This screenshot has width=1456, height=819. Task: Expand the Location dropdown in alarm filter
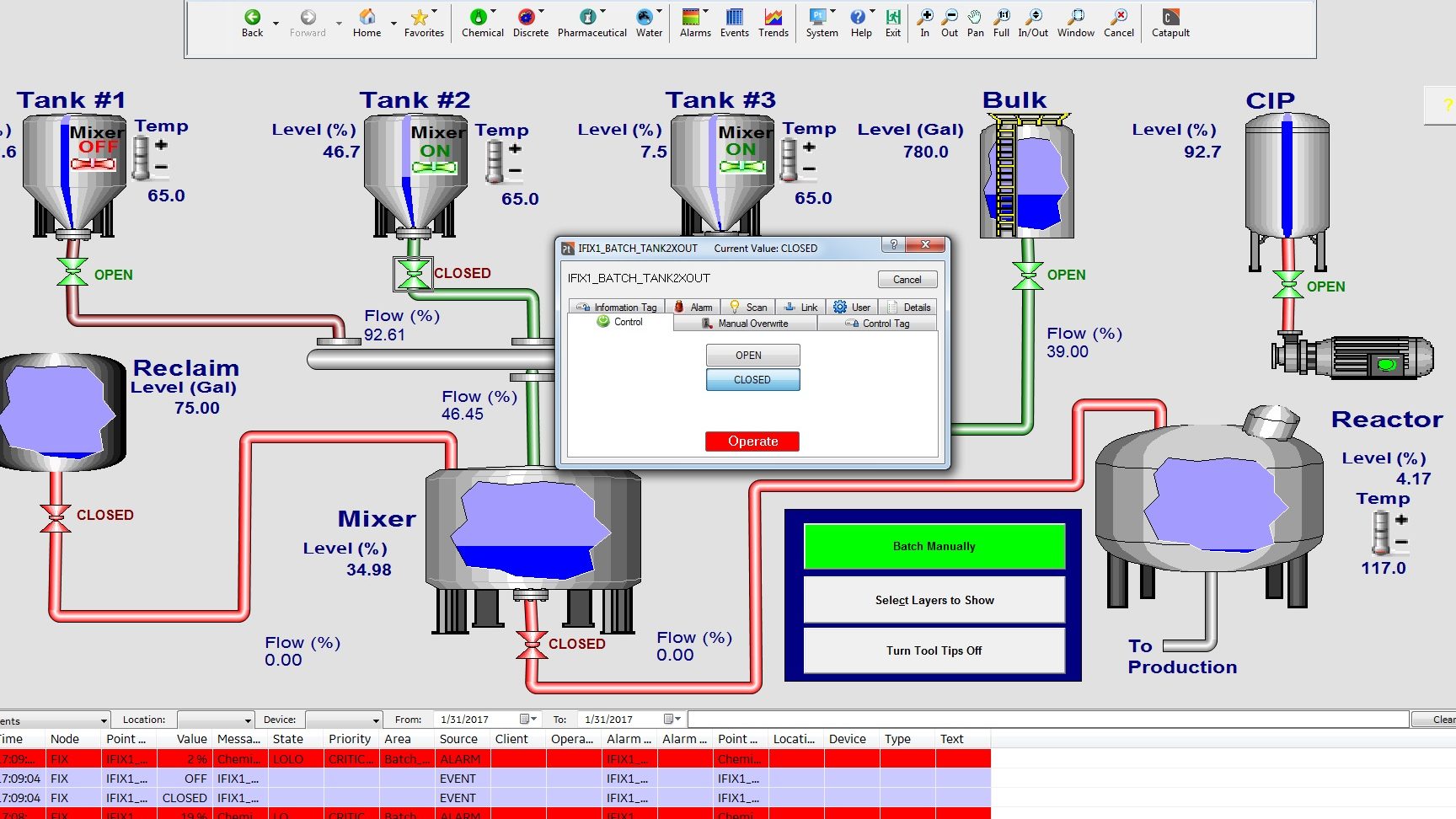tap(248, 720)
